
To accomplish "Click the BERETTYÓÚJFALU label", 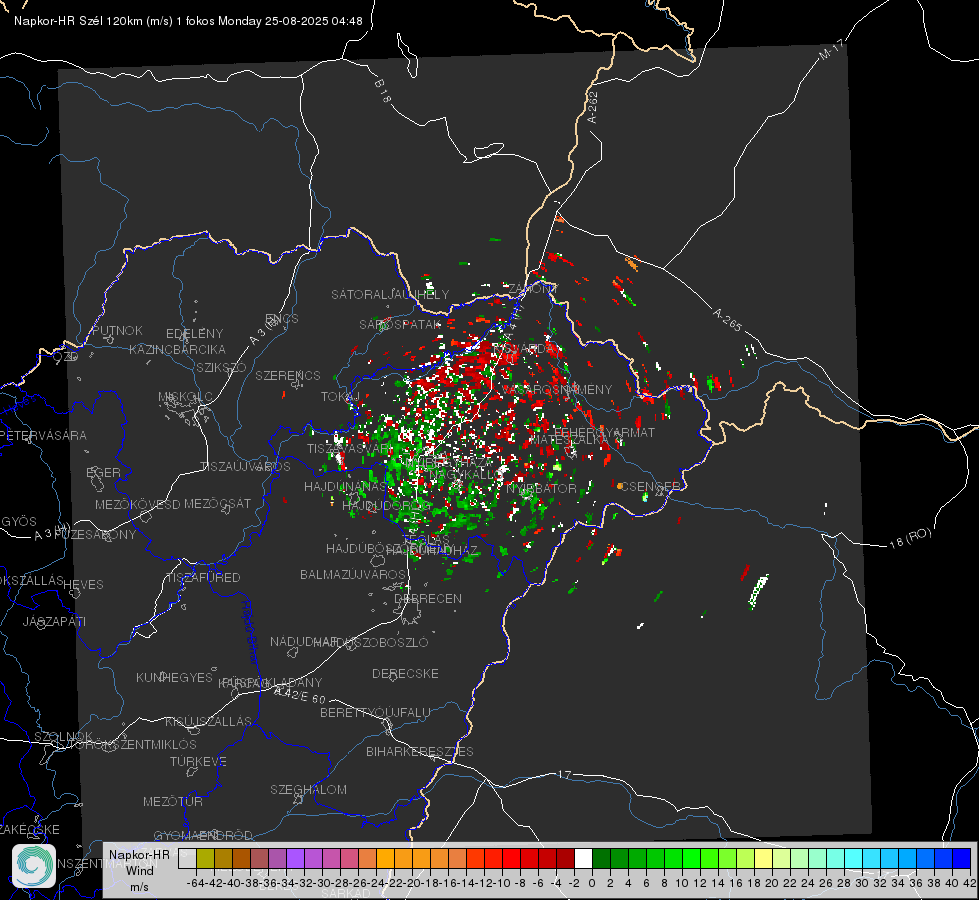I will pos(375,712).
